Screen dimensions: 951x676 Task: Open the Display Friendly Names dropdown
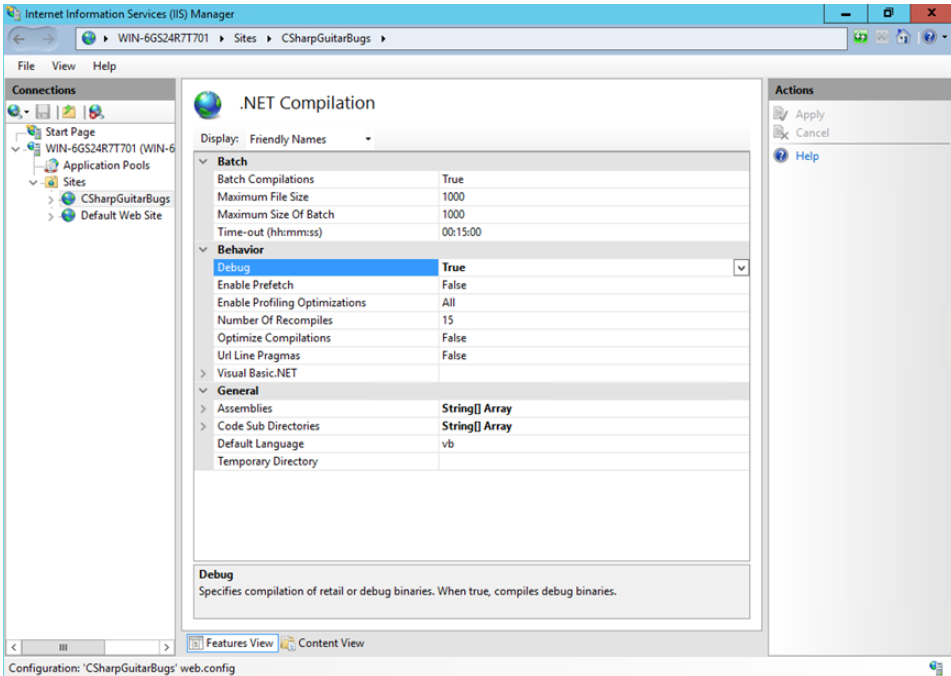[310, 139]
